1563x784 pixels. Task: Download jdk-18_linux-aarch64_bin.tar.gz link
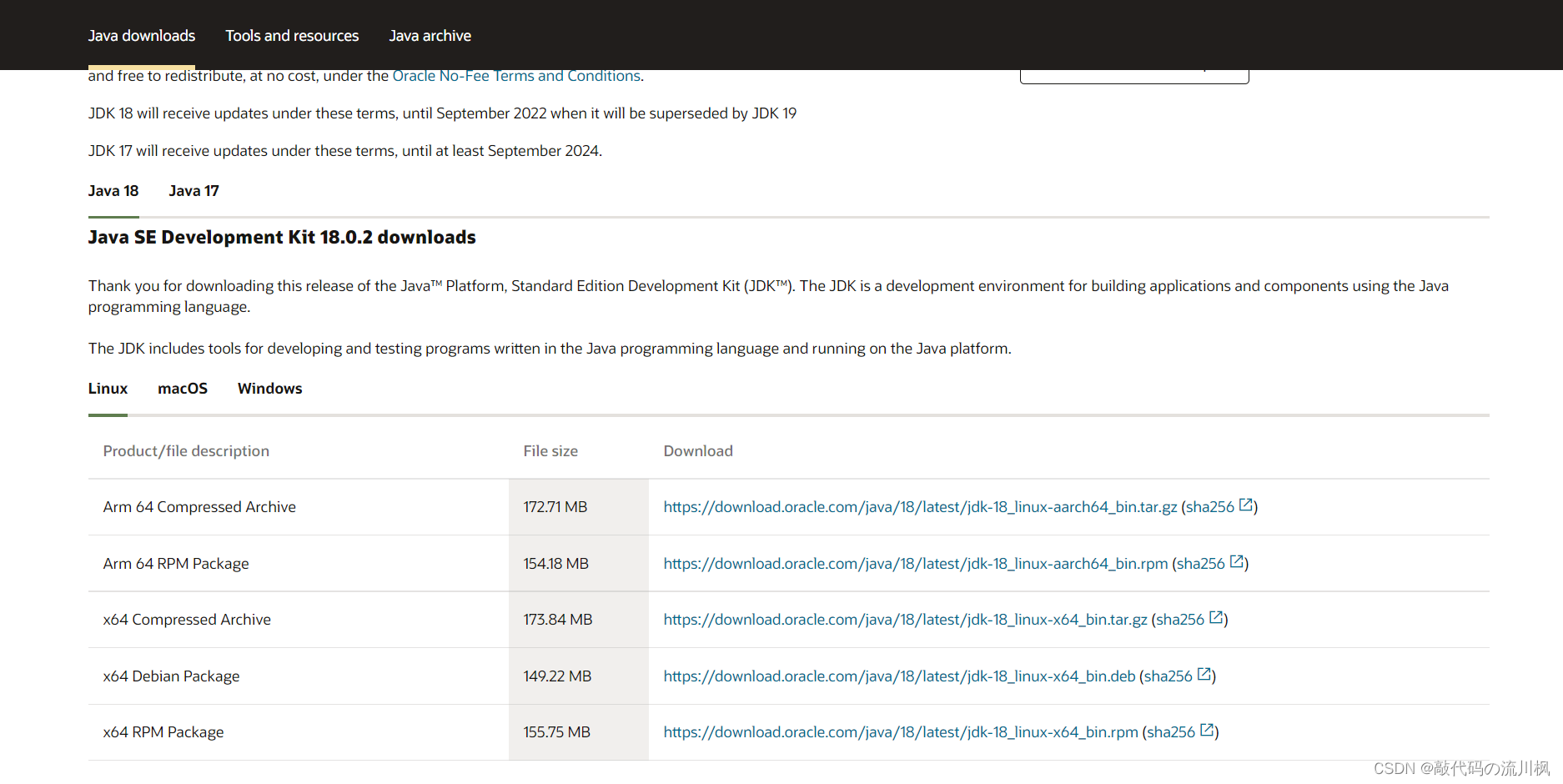920,507
